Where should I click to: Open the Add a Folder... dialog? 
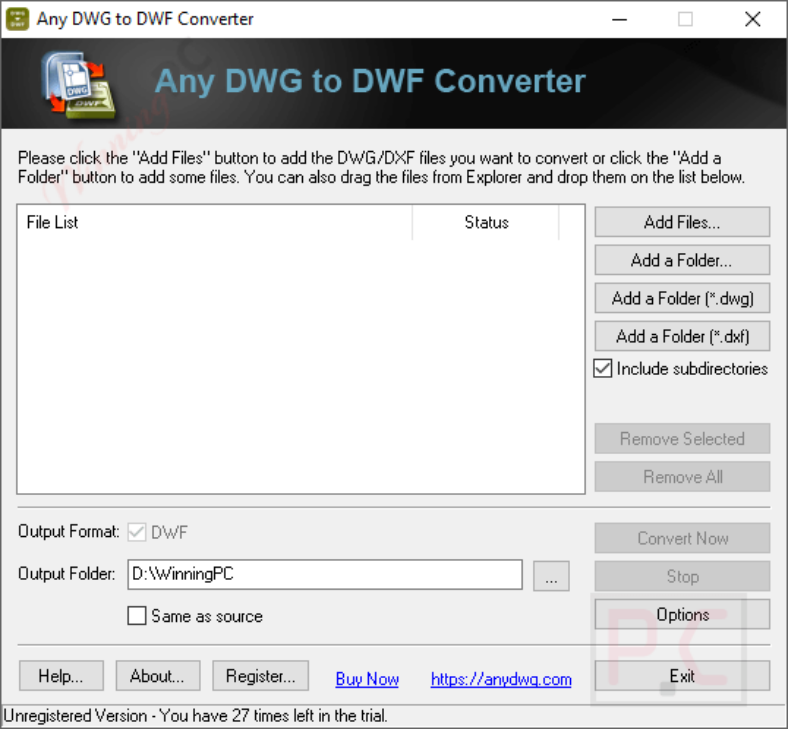click(682, 260)
